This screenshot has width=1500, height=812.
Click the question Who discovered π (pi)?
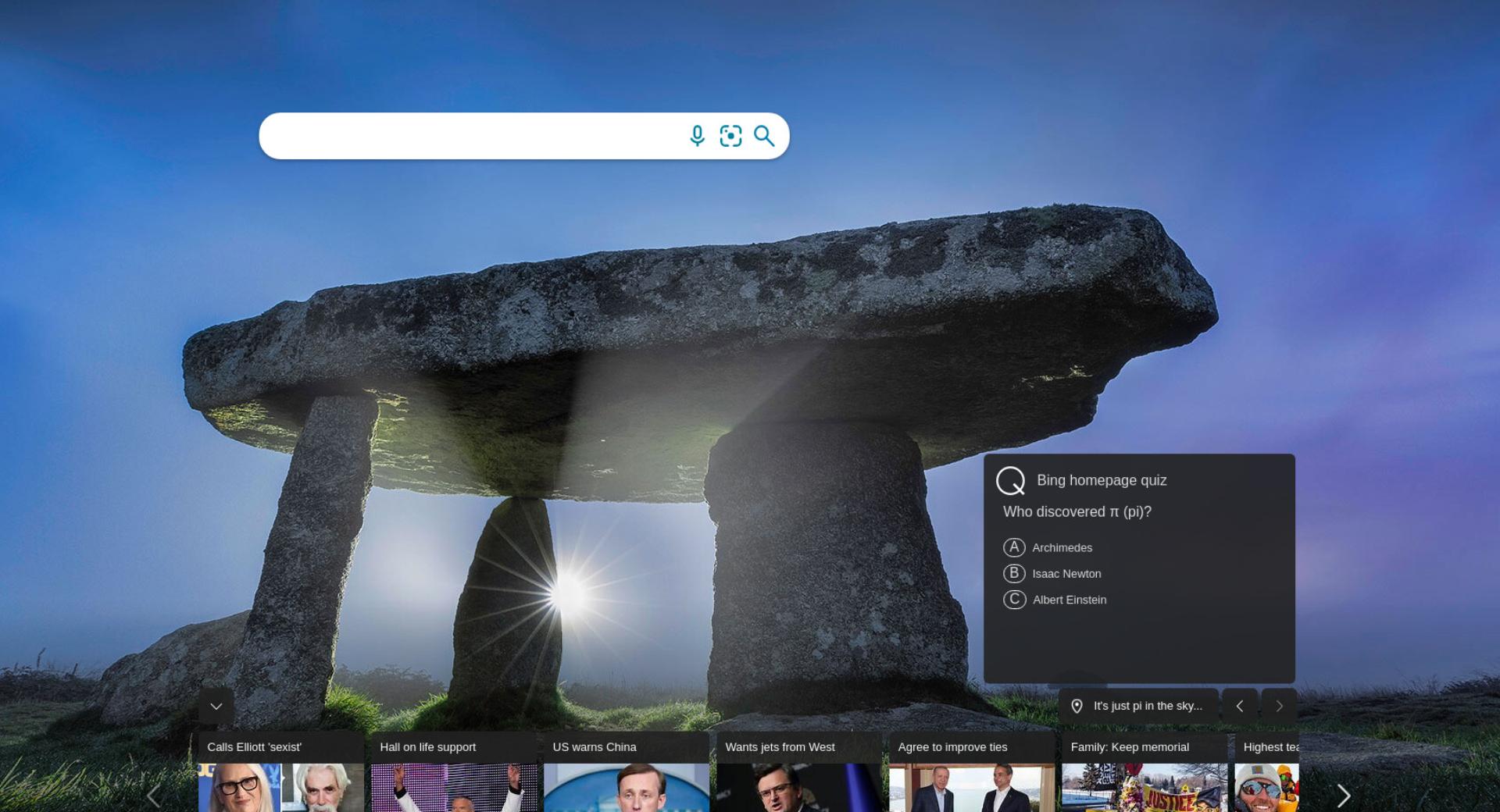point(1077,511)
